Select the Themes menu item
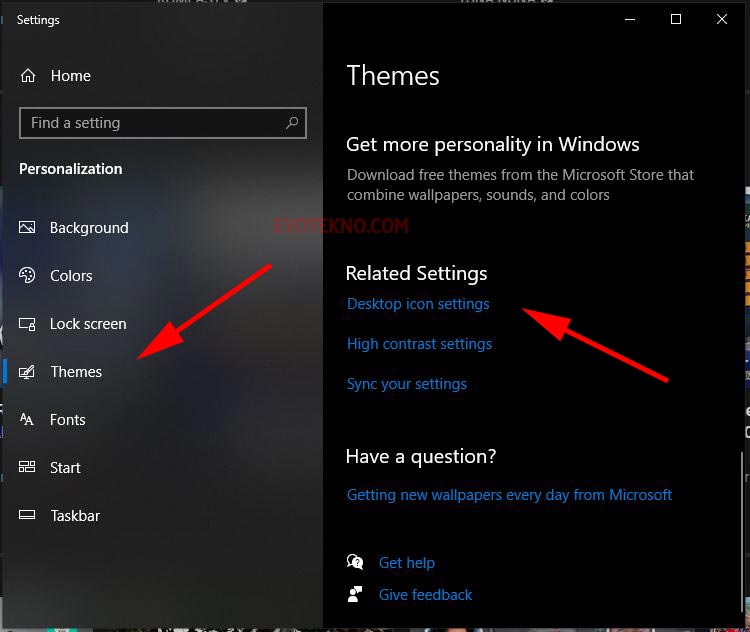This screenshot has width=750, height=632. [76, 372]
